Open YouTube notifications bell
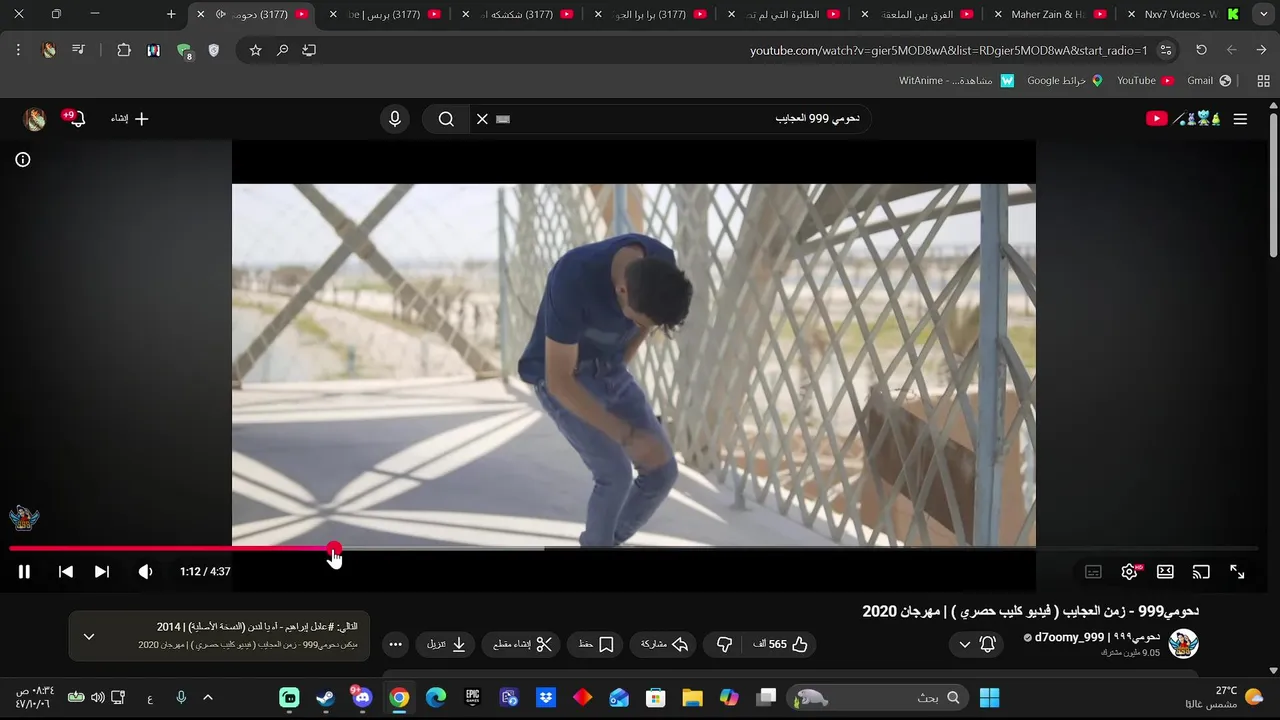The height and width of the screenshot is (720, 1280). pyautogui.click(x=76, y=119)
